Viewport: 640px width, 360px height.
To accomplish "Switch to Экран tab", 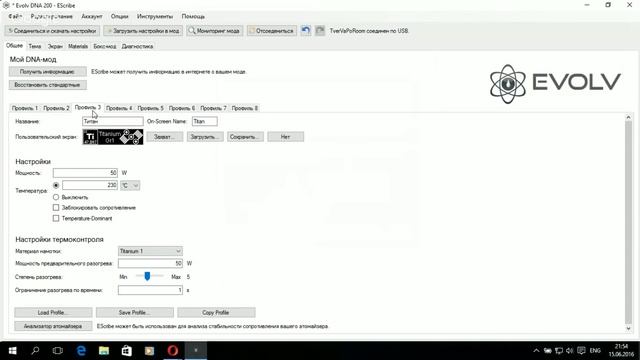I will click(x=55, y=47).
